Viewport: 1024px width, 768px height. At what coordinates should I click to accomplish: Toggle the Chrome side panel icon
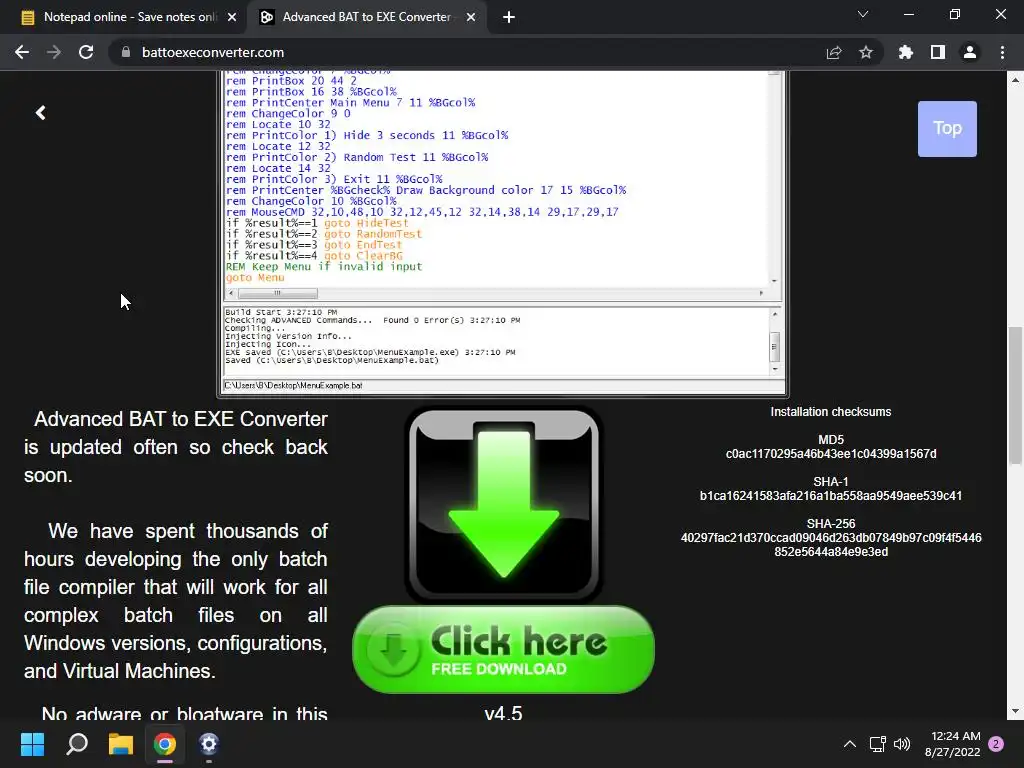[938, 52]
